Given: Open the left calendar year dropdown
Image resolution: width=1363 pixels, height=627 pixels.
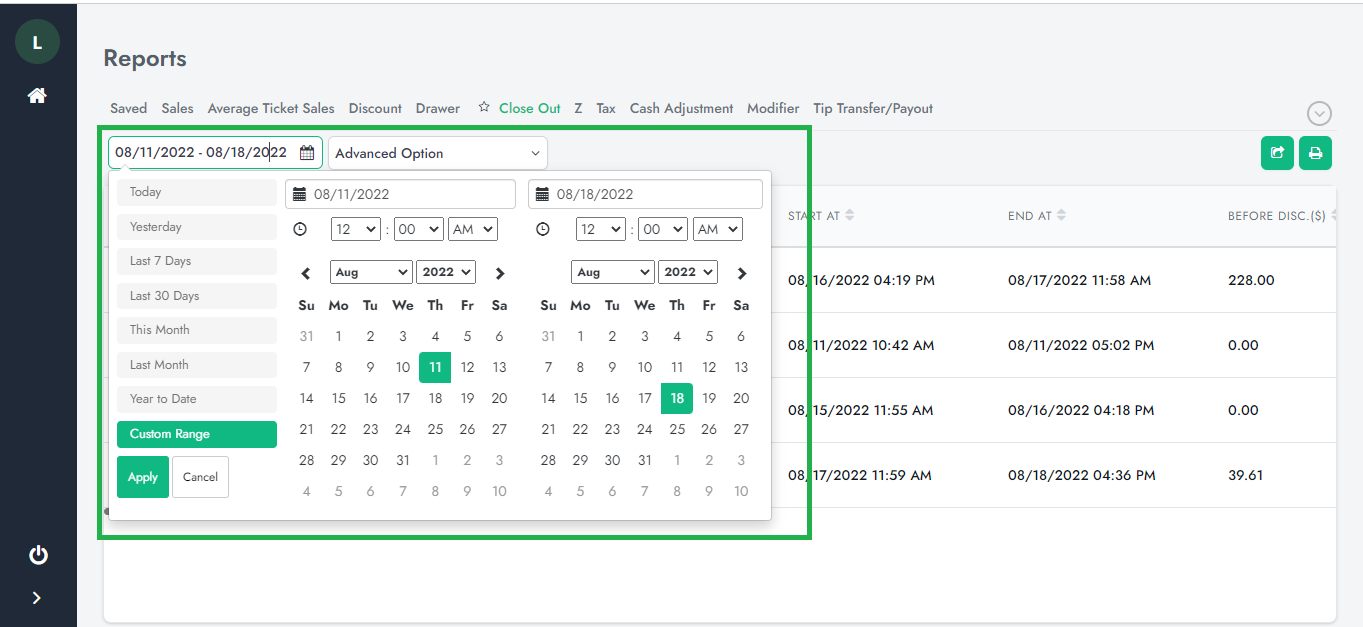Looking at the screenshot, I should (446, 272).
